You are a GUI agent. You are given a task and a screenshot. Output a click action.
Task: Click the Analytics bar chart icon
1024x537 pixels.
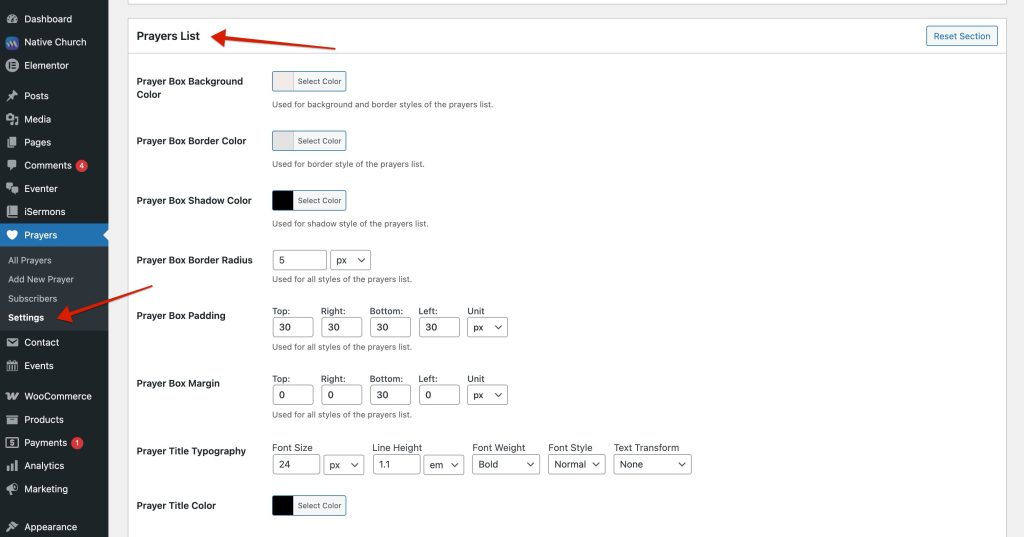pyautogui.click(x=12, y=466)
